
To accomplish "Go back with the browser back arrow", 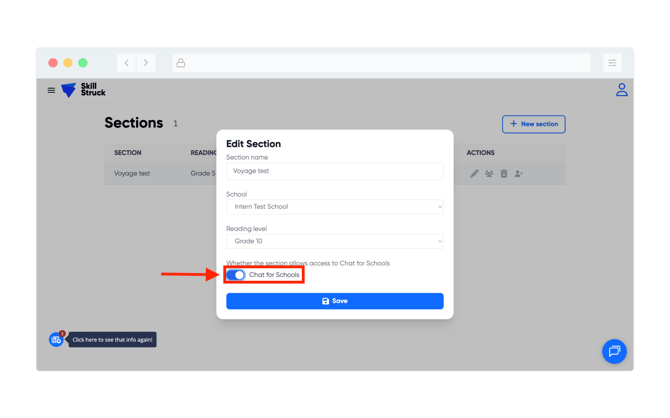I will coord(127,63).
